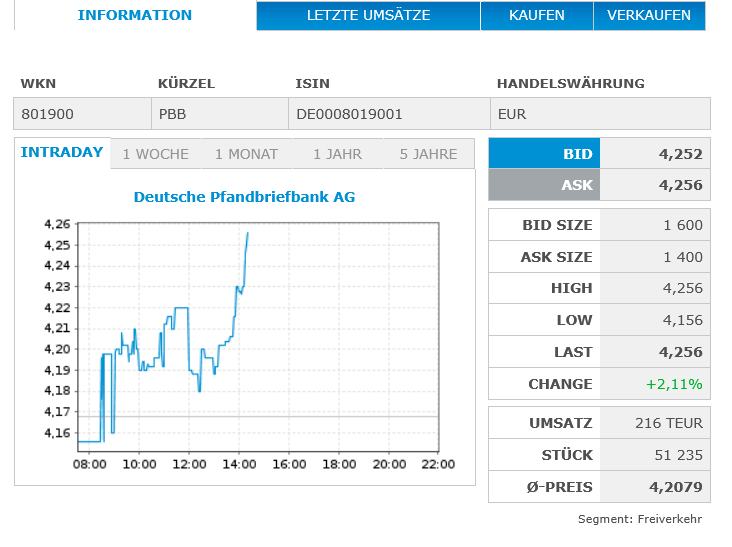Switch chart to 1 JAHR
732x547 pixels.
tap(337, 154)
